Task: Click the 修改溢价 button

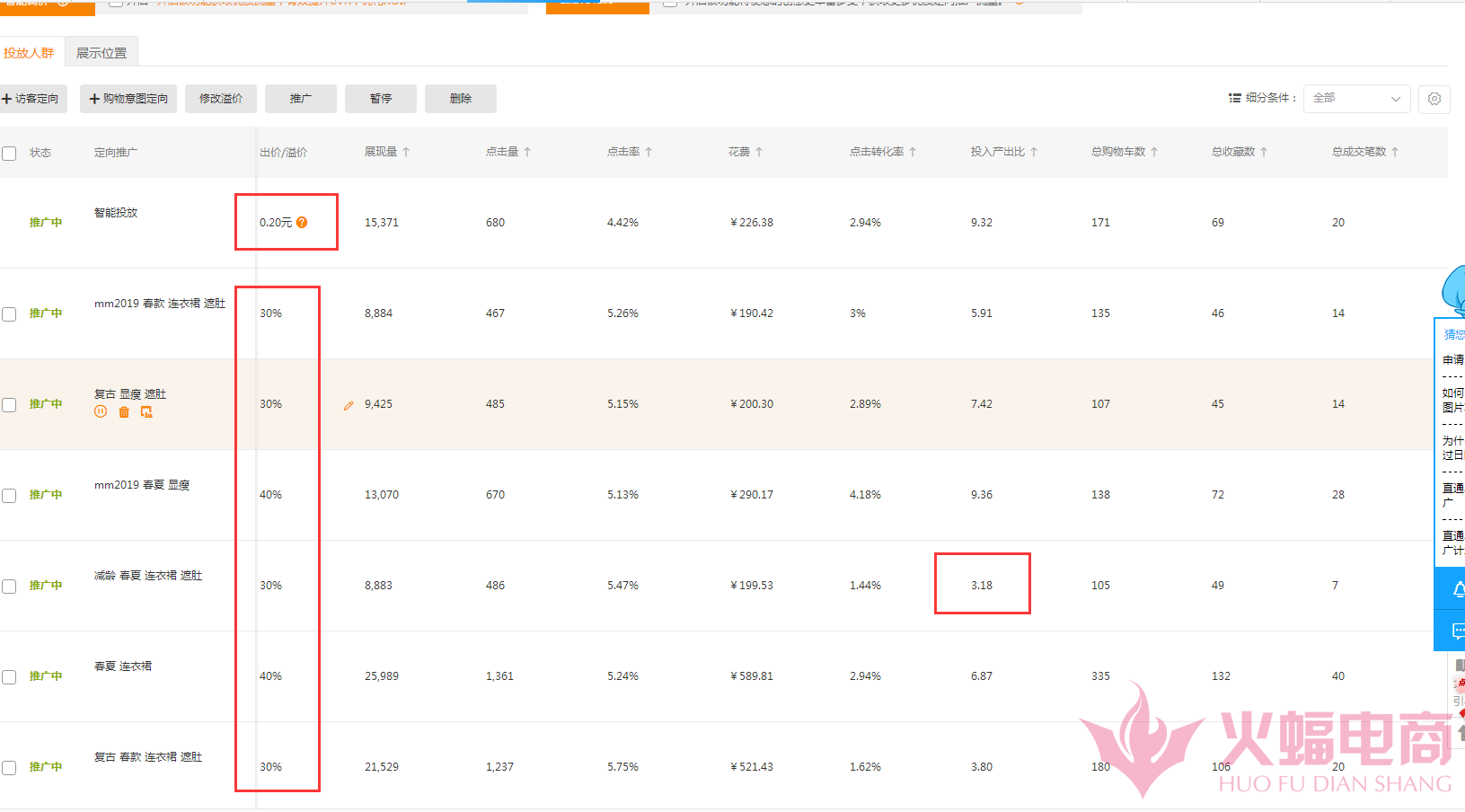Action: (x=221, y=99)
